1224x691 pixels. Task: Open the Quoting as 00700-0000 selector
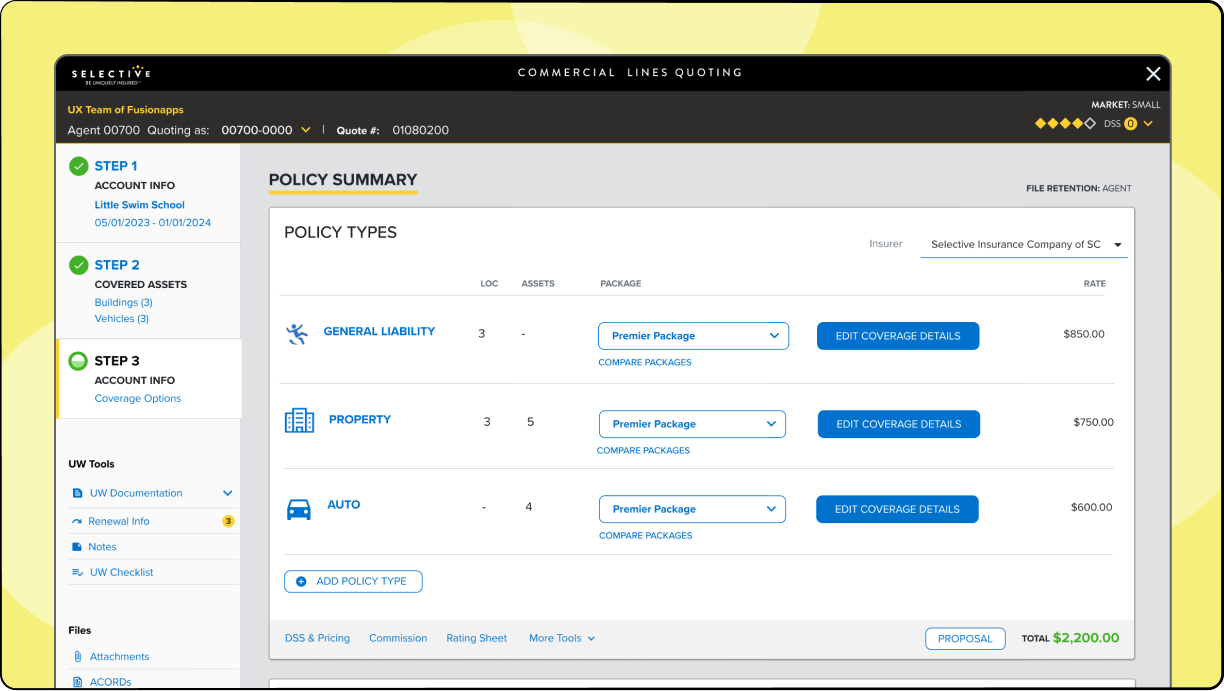coord(264,130)
